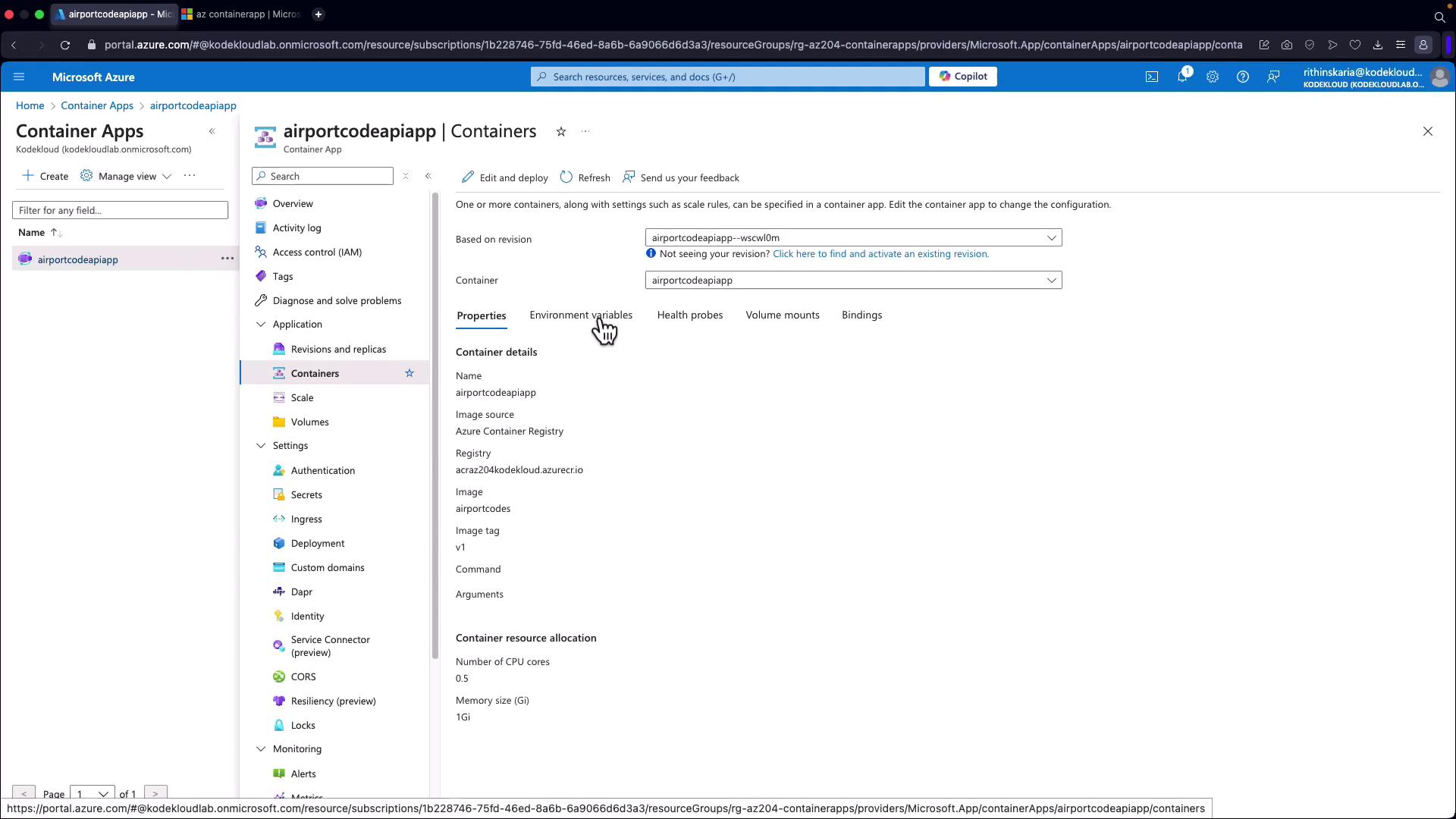Switch to the Health probes tab
The height and width of the screenshot is (819, 1456).
[x=689, y=315]
